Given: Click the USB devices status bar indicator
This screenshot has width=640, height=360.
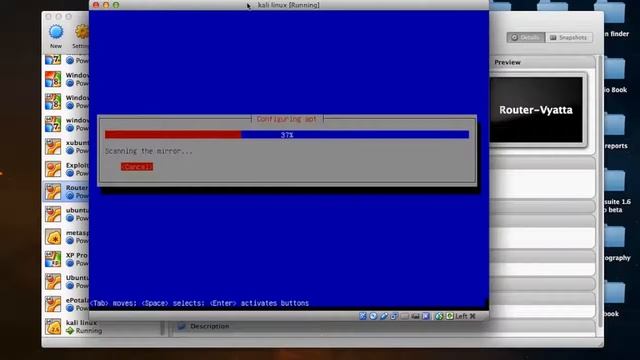Looking at the screenshot, I should pyautogui.click(x=384, y=316).
